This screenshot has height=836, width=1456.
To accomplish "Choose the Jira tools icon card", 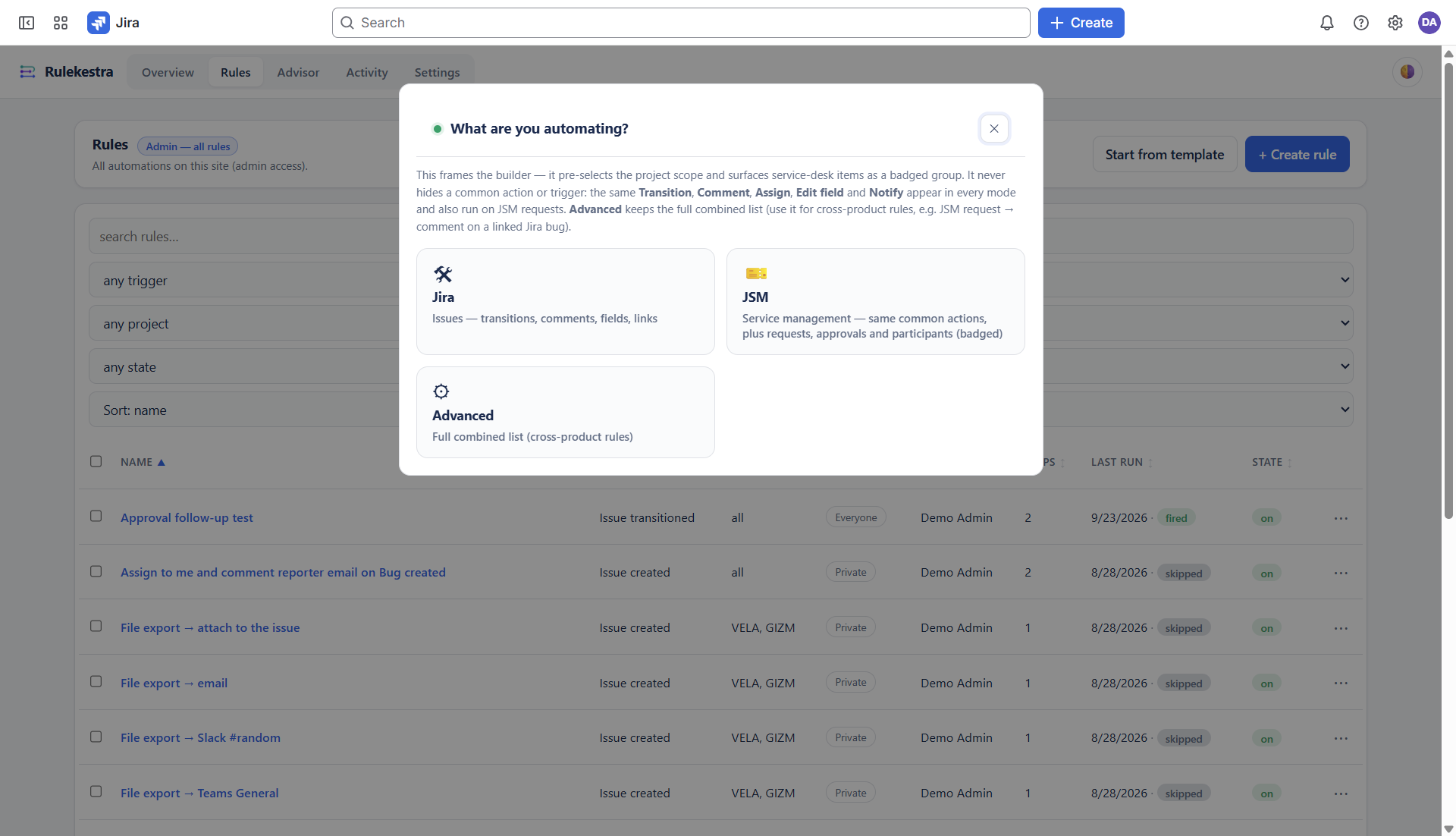I will coord(566,301).
